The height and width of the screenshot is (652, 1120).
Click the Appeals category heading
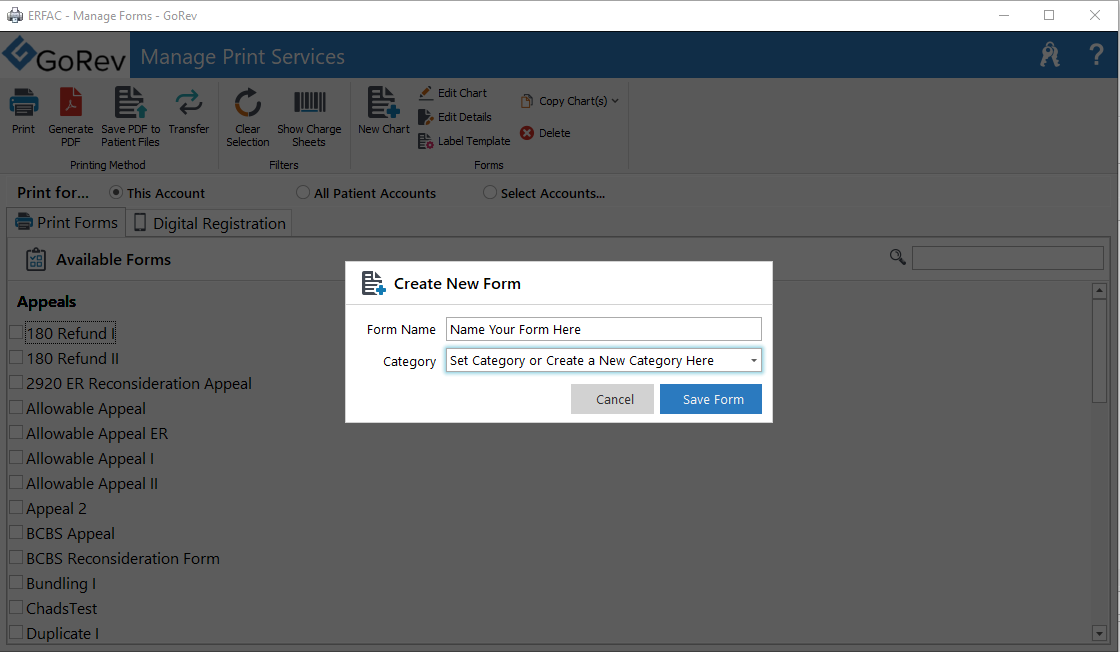[x=46, y=302]
